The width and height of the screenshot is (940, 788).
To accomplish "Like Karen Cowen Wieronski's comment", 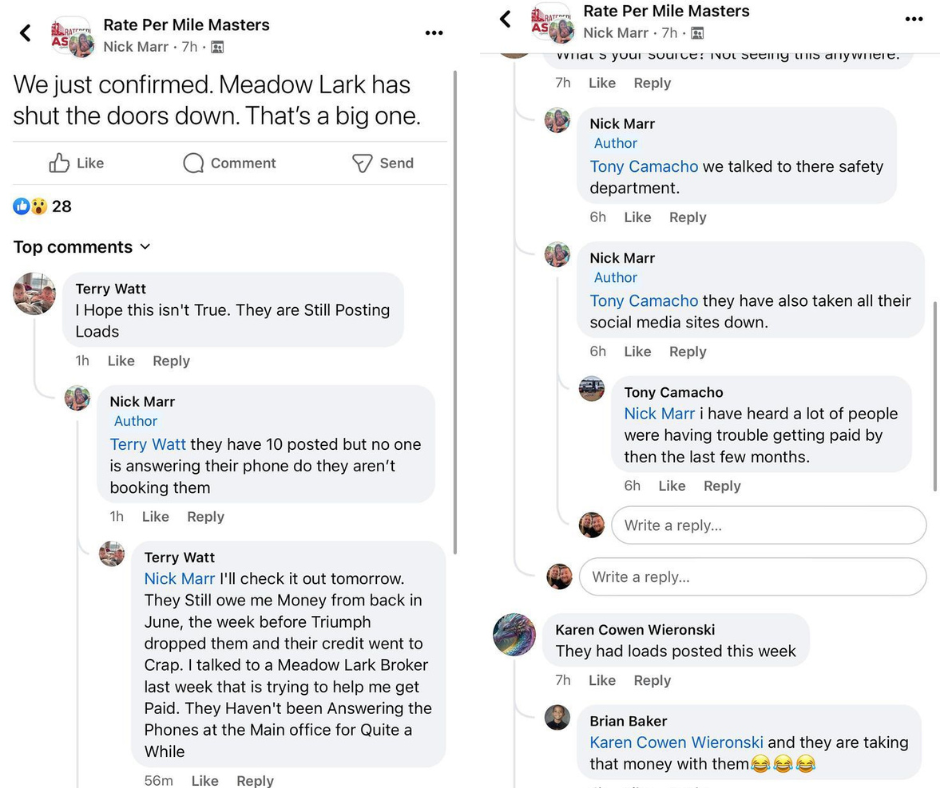I will point(602,680).
